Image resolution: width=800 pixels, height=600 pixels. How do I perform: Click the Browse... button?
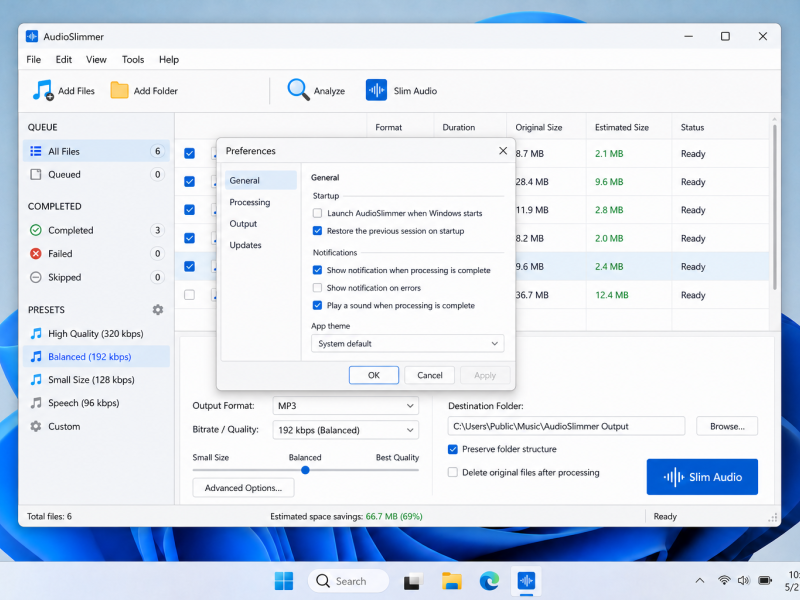pos(727,426)
